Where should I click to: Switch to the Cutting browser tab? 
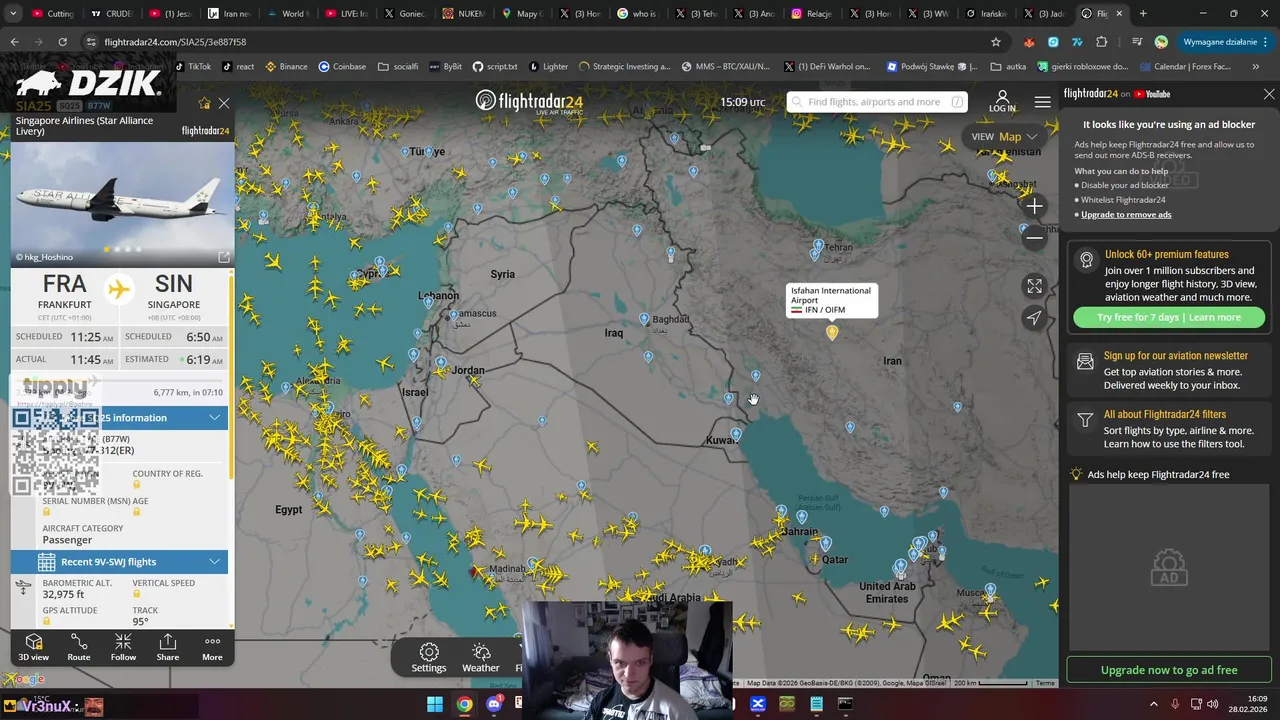coord(54,14)
